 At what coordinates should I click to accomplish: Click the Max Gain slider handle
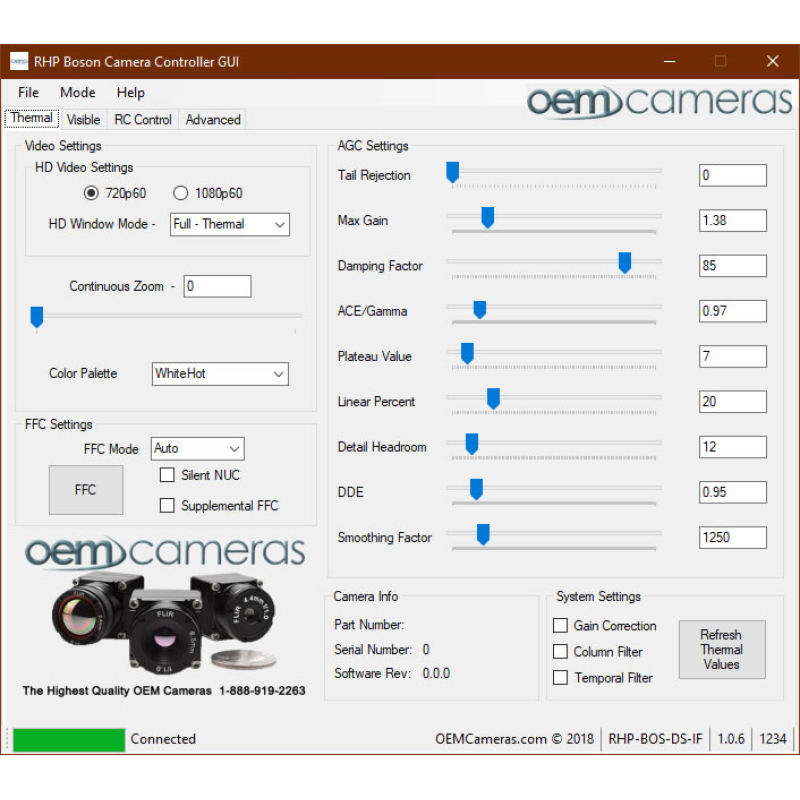(488, 218)
